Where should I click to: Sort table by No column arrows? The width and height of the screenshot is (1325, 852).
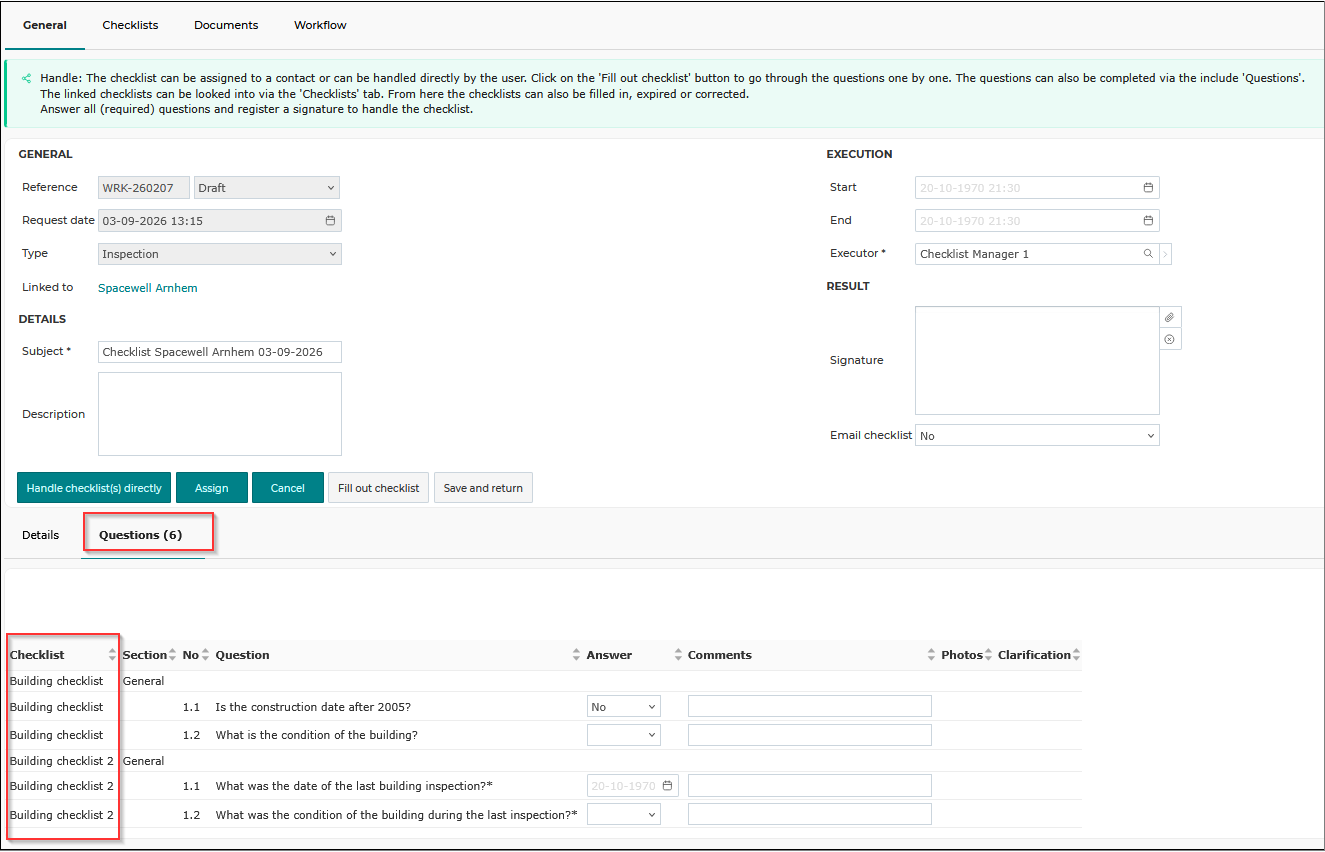205,655
